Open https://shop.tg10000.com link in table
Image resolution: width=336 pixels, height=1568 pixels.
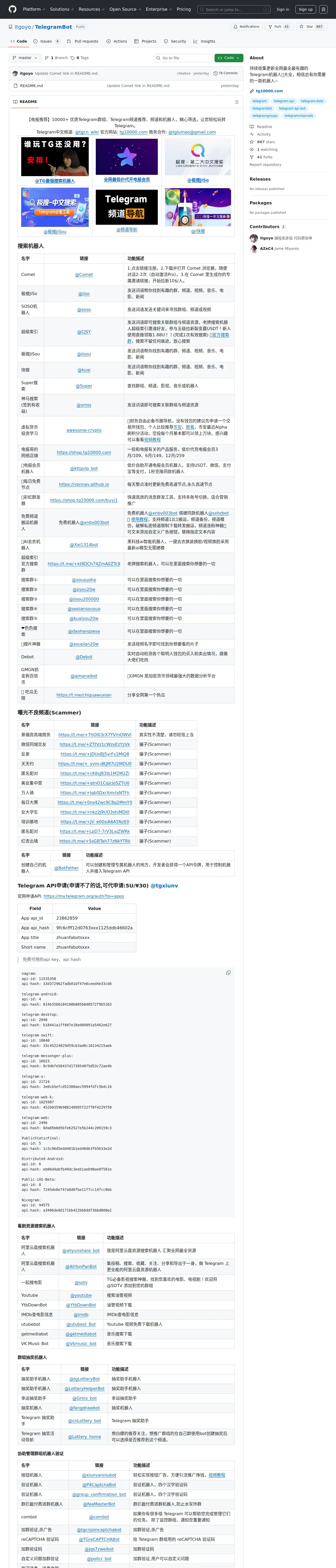click(x=84, y=452)
